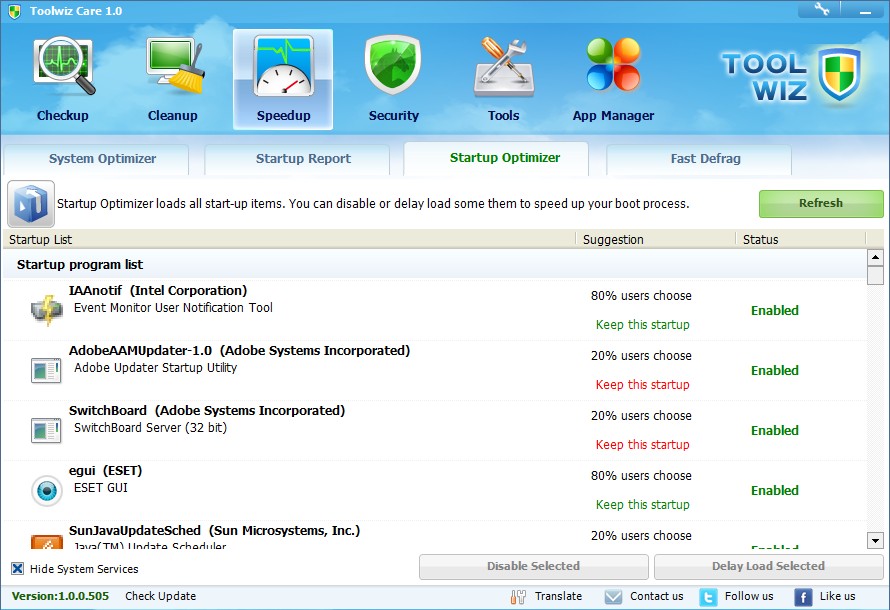Click the Facebook Like us icon

coord(803,597)
